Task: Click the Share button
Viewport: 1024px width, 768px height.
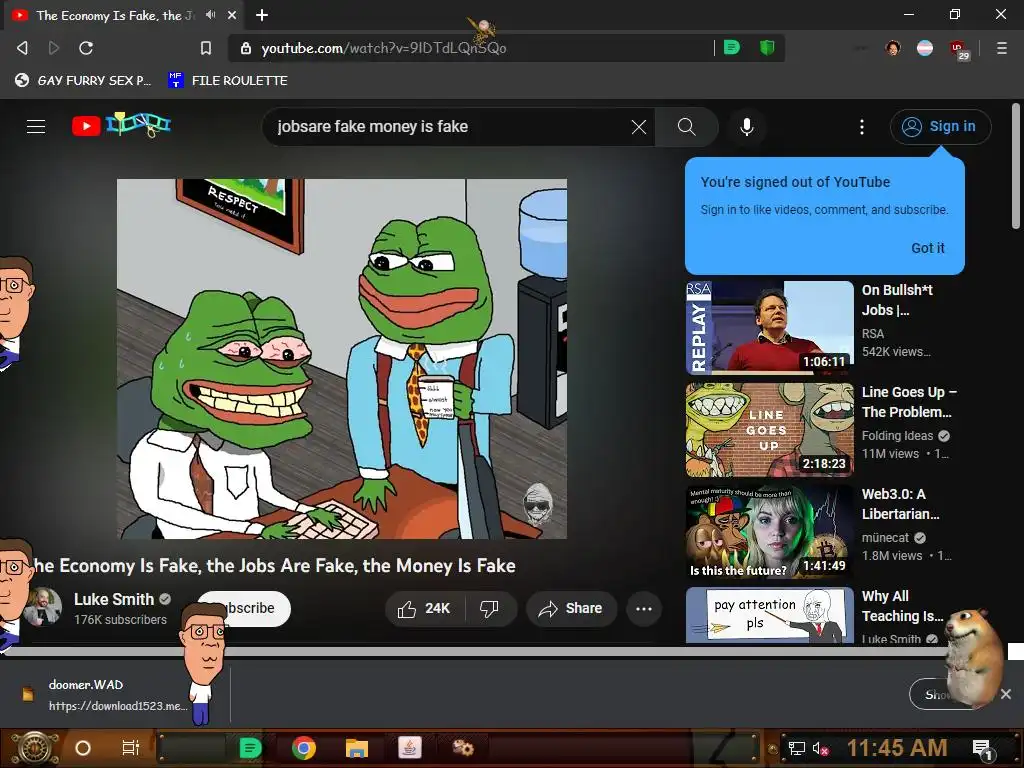Action: pyautogui.click(x=571, y=609)
